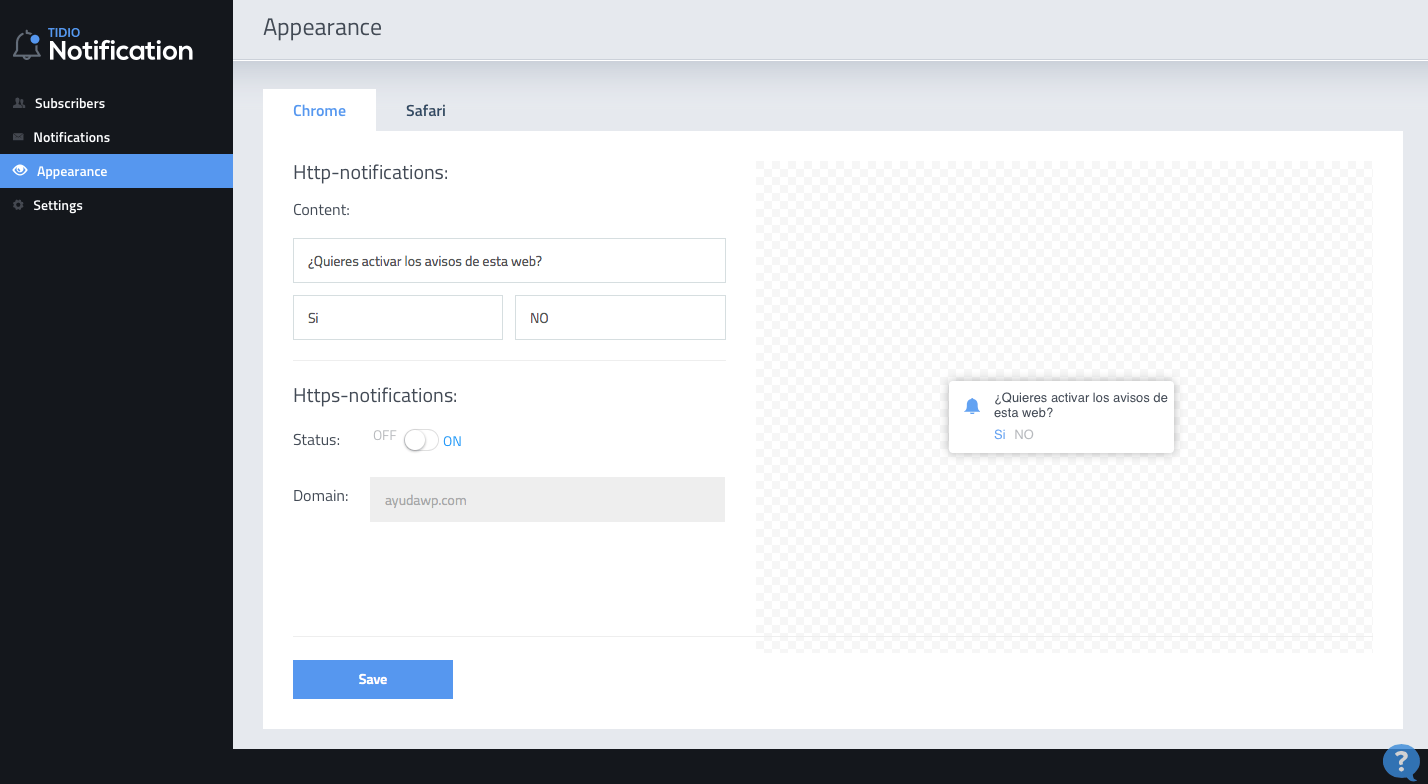Go to Settings in the sidebar
Viewport: 1428px width, 784px height.
(x=58, y=205)
